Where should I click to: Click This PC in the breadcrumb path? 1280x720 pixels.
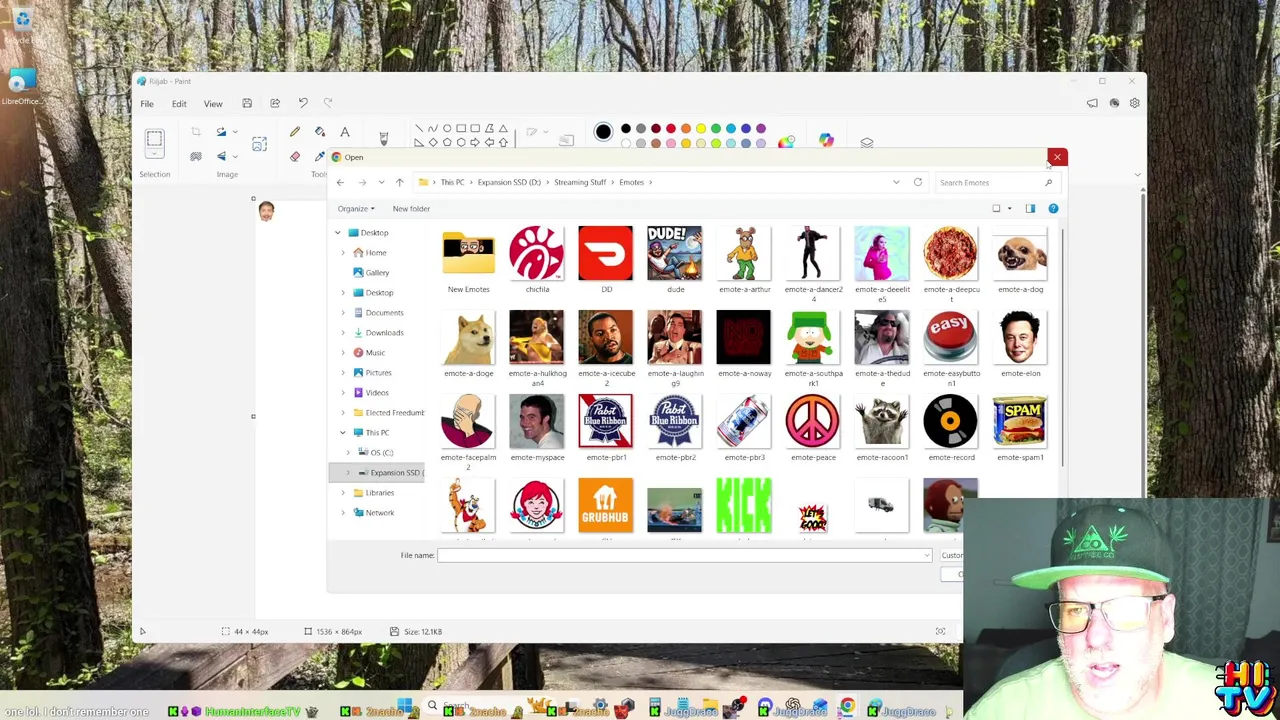point(452,182)
